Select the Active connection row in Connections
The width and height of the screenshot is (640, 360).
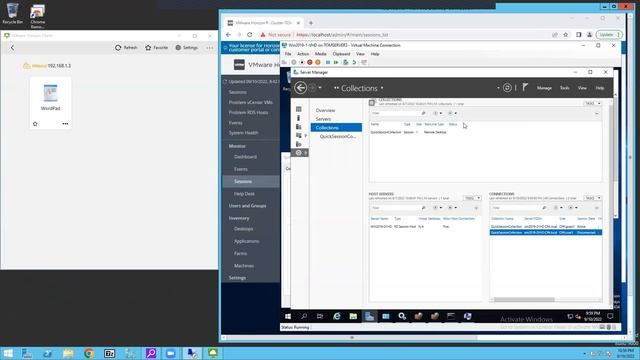(545, 226)
